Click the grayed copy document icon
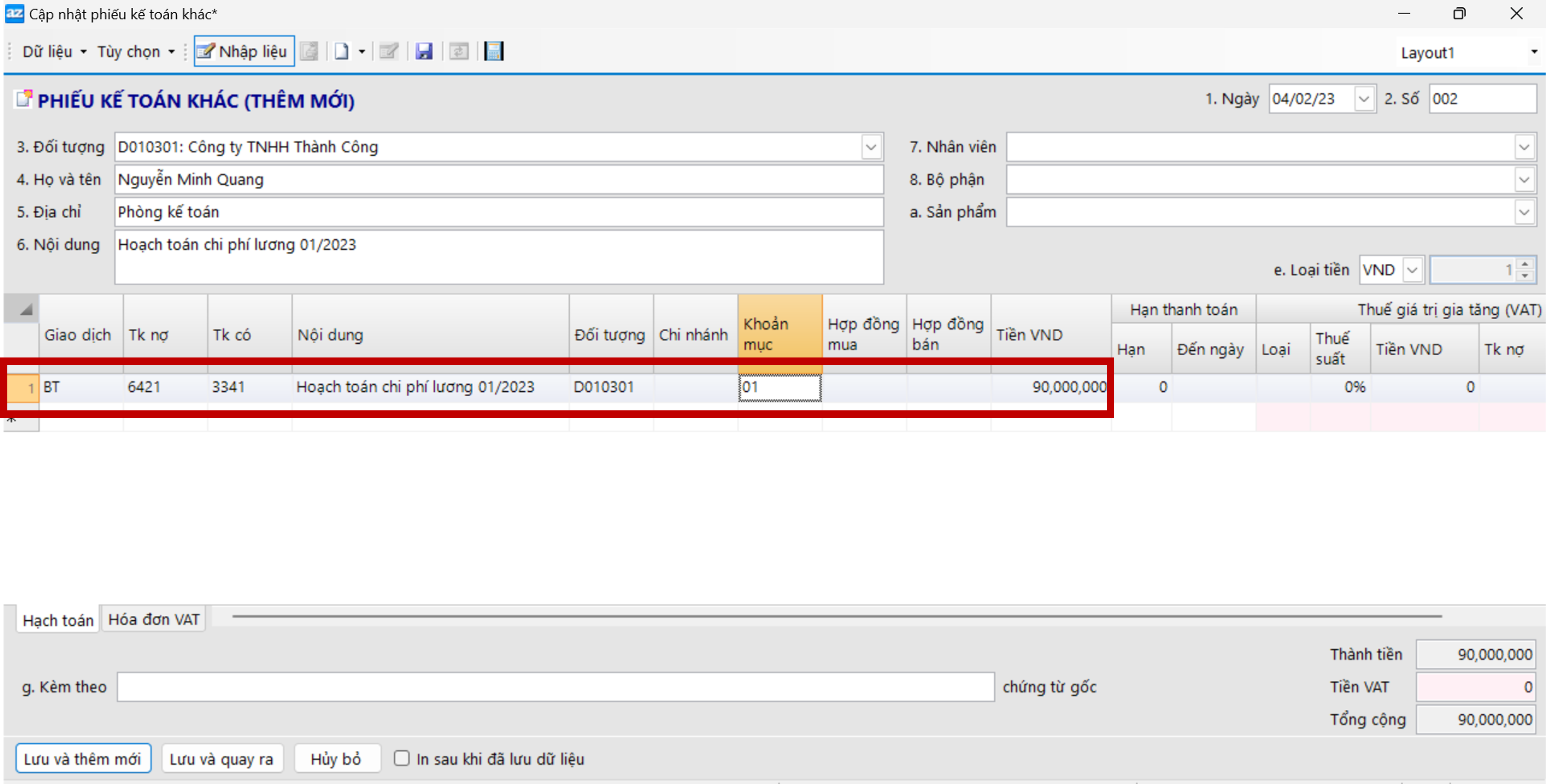Viewport: 1546px width, 784px height. (309, 52)
